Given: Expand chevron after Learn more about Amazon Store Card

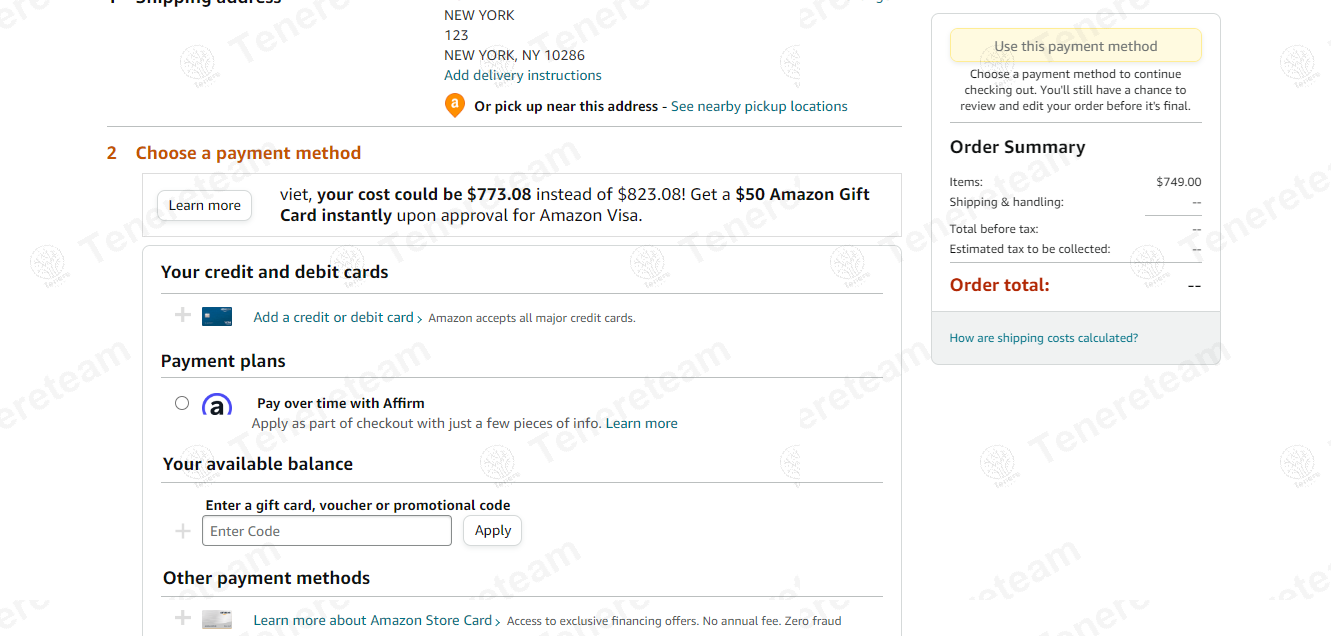Looking at the screenshot, I should (498, 622).
